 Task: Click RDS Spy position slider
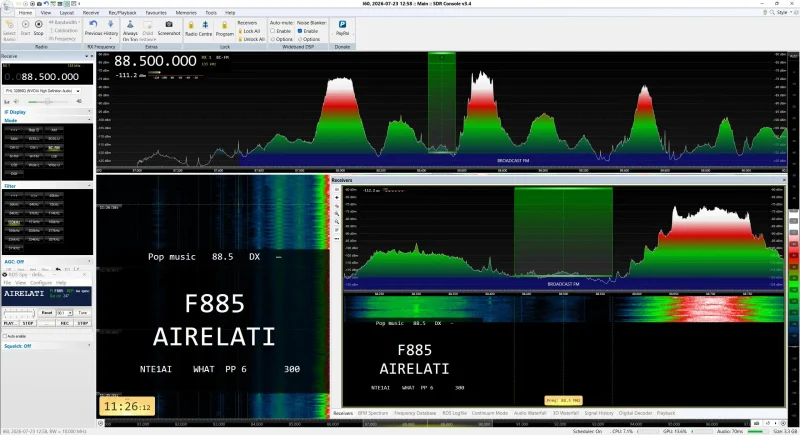click(x=19, y=313)
